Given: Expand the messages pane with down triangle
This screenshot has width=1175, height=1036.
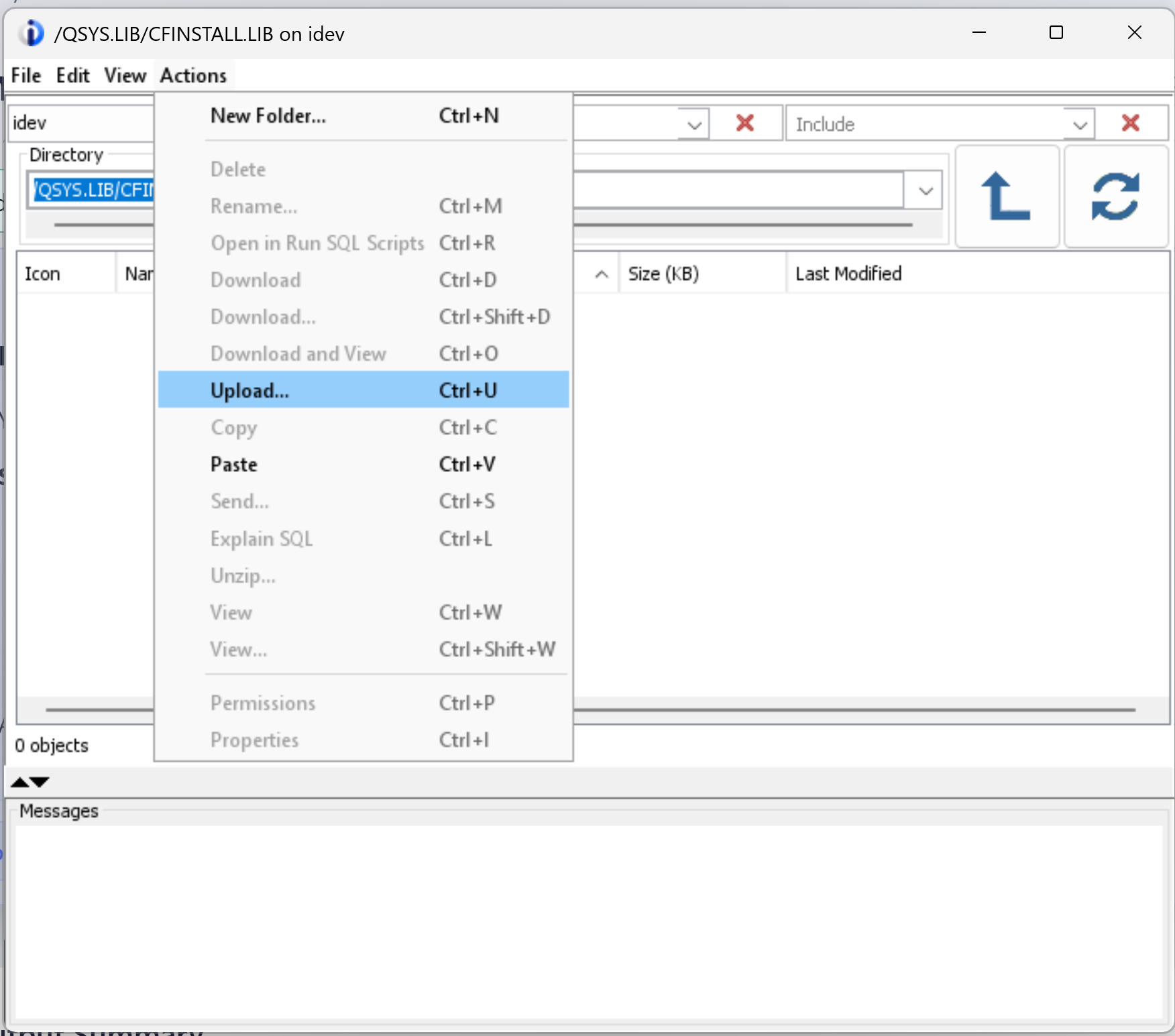Looking at the screenshot, I should pyautogui.click(x=40, y=782).
